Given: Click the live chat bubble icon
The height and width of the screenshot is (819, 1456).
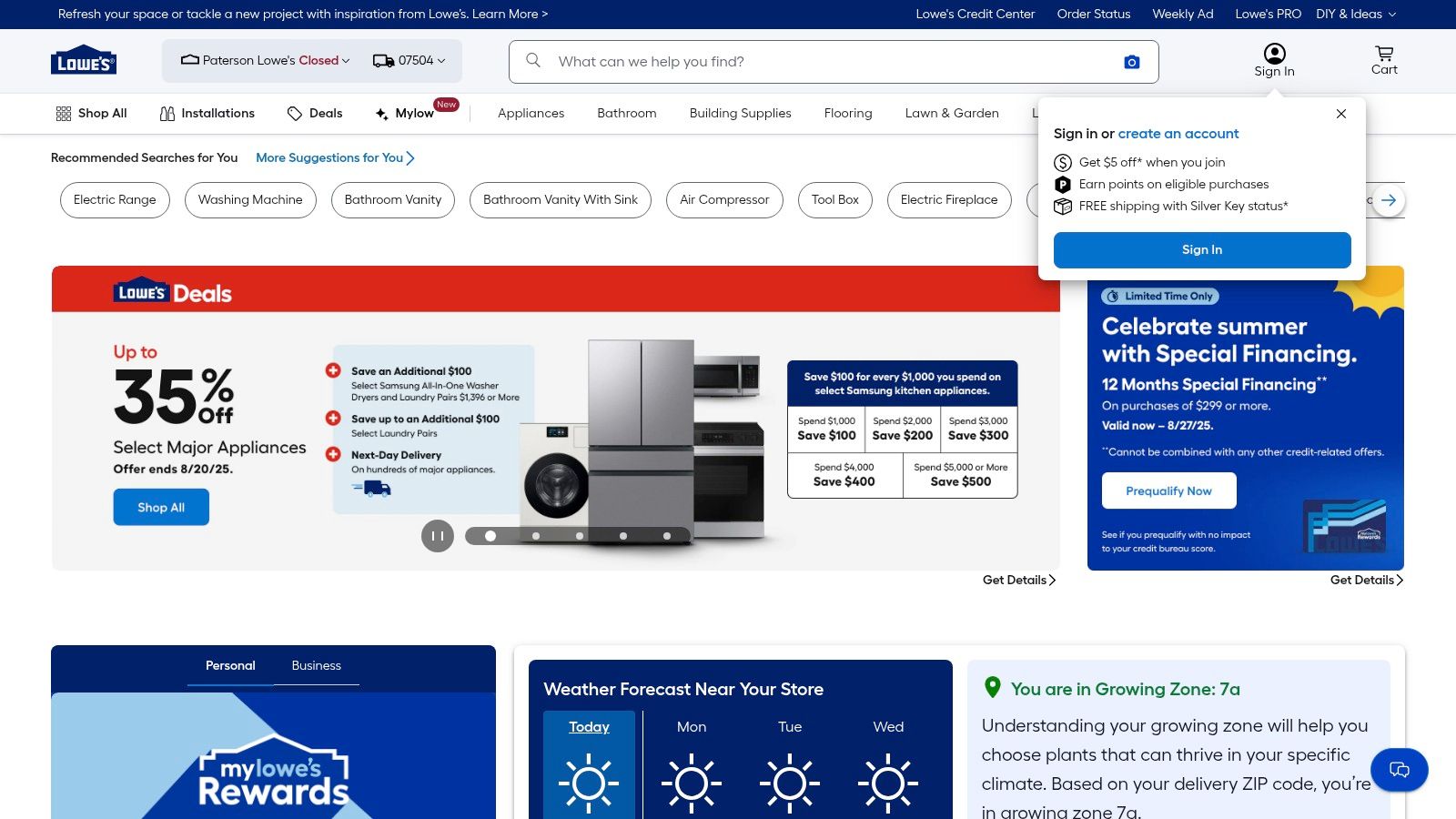Looking at the screenshot, I should click(1399, 770).
